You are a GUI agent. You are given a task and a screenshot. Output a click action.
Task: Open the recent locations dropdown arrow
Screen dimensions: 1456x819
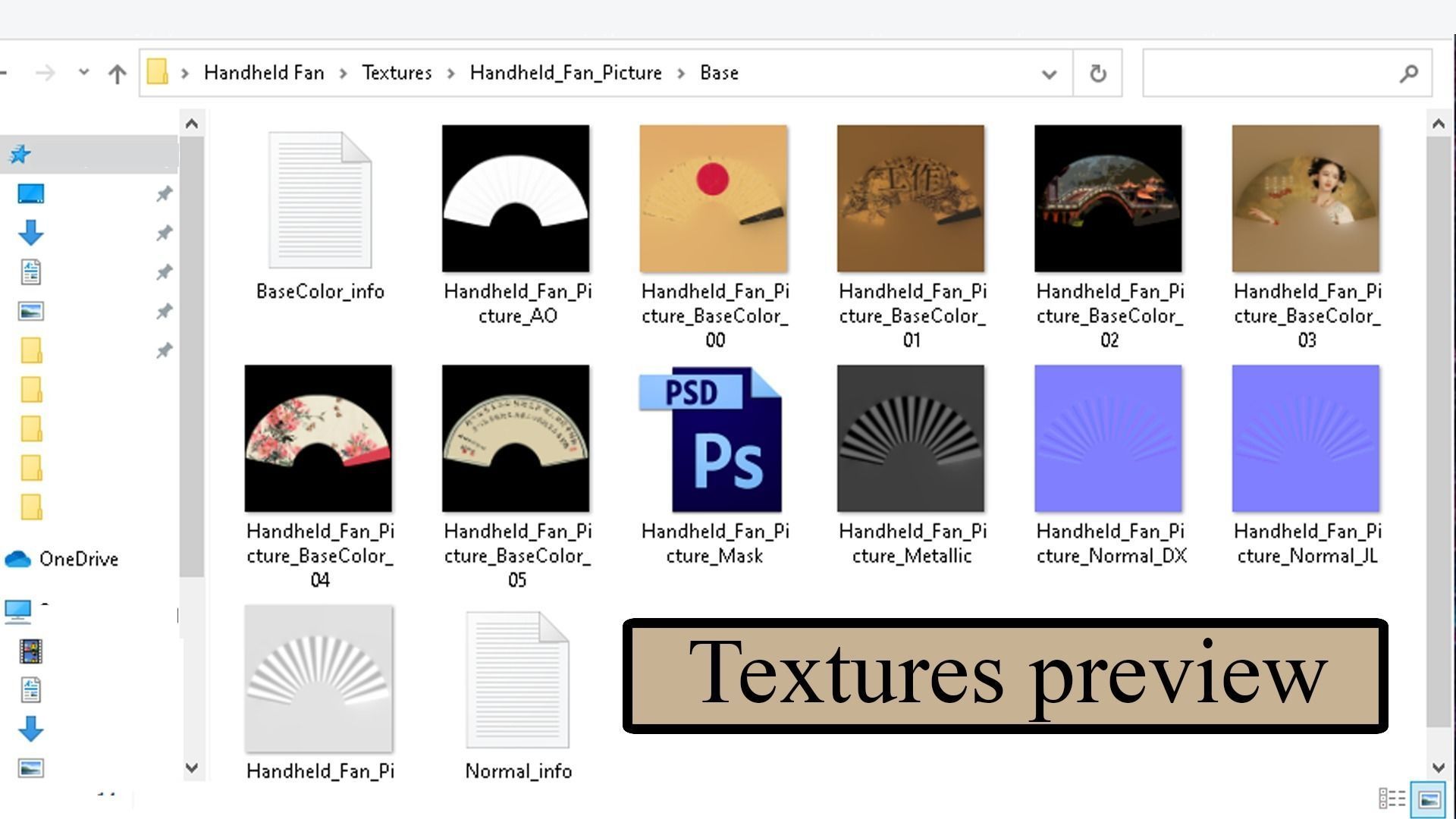pyautogui.click(x=83, y=73)
